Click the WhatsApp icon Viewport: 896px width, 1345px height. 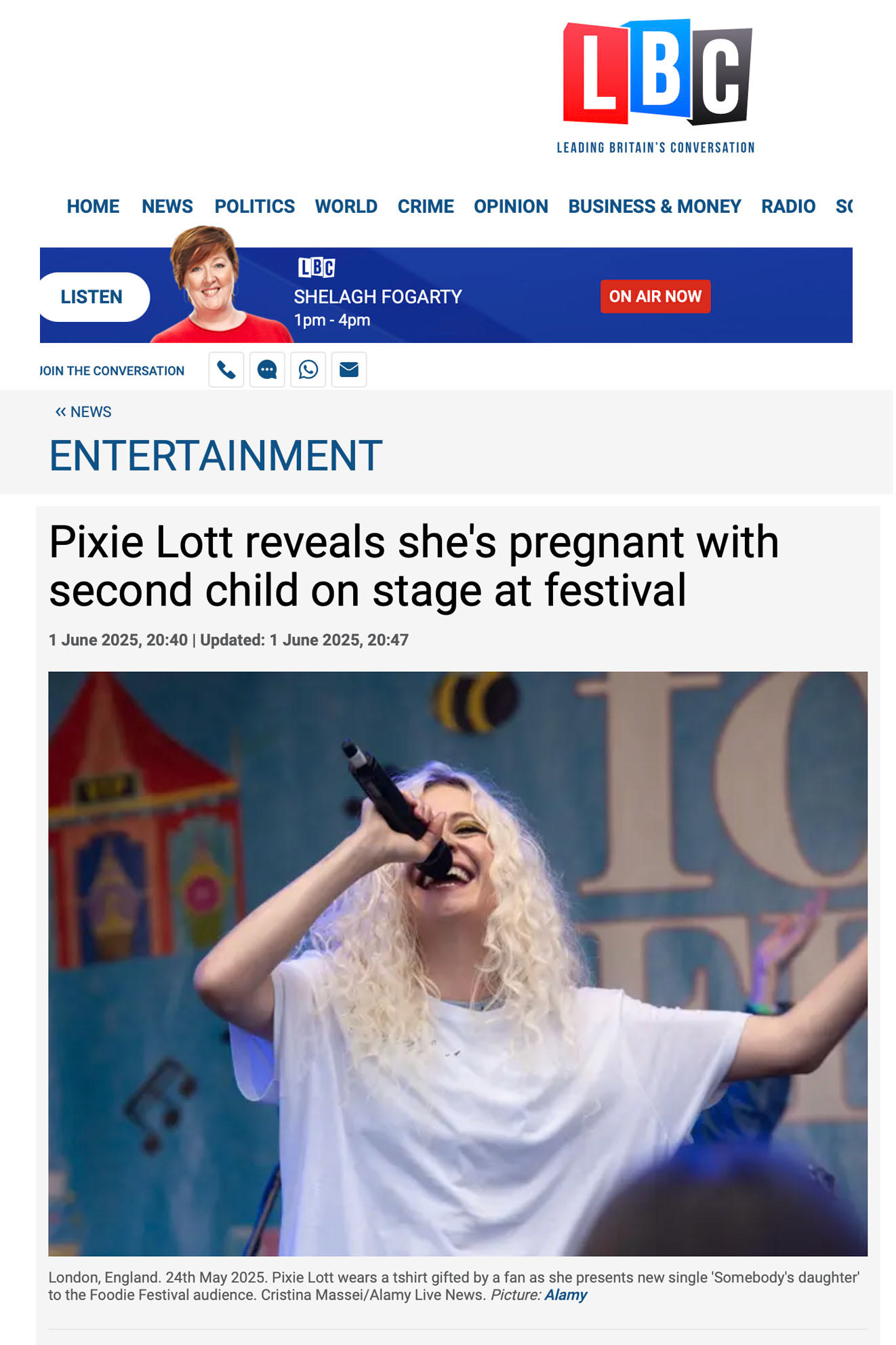coord(308,369)
